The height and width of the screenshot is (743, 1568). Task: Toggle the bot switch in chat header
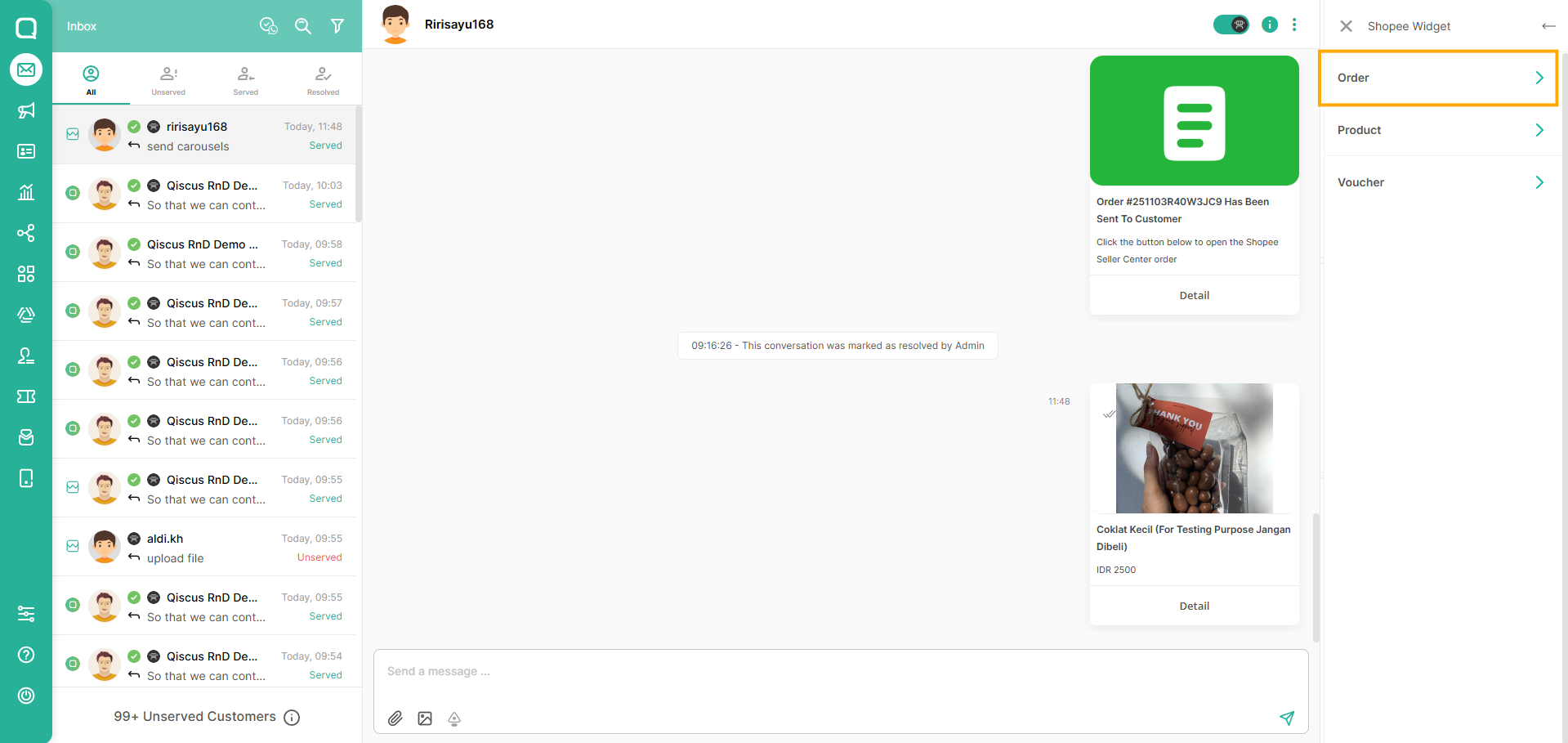[1231, 25]
